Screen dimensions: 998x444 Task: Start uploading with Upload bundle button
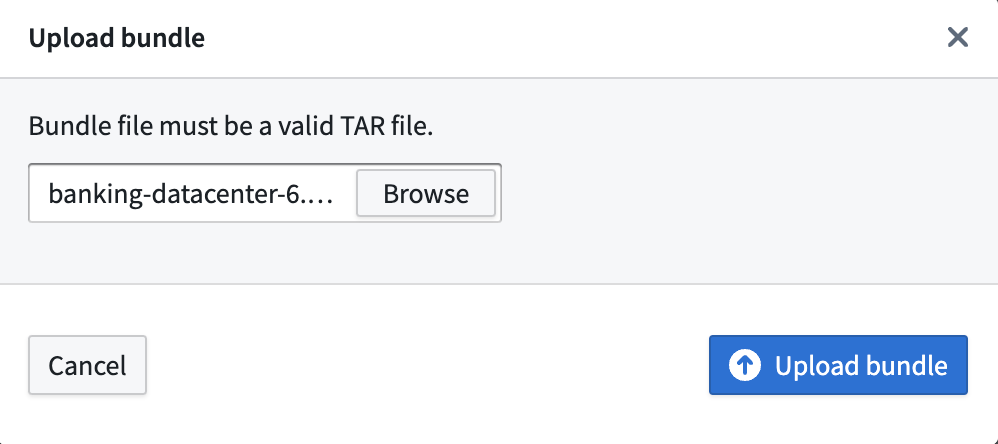(838, 365)
